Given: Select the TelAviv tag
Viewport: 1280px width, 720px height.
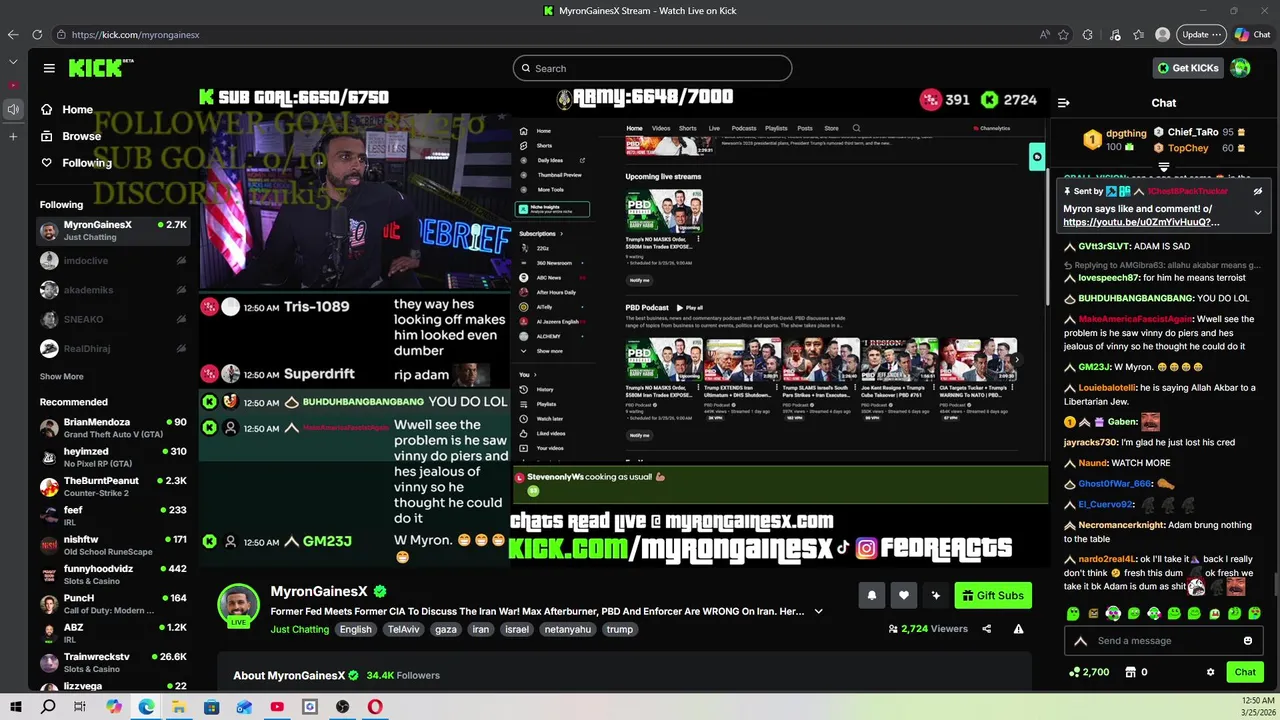Looking at the screenshot, I should [x=404, y=629].
